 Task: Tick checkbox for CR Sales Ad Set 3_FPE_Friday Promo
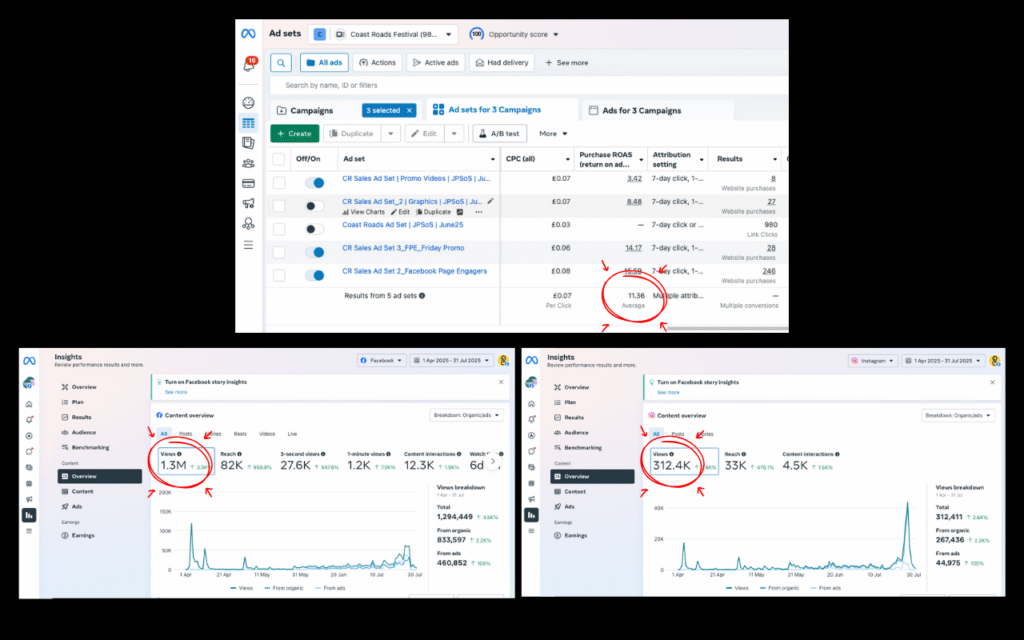click(x=279, y=252)
